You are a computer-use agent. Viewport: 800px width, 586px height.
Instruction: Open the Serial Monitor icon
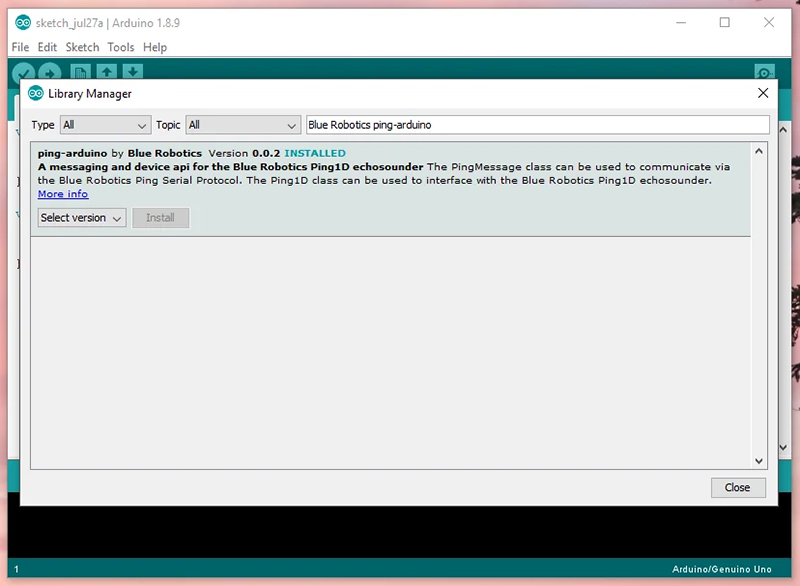tap(765, 73)
